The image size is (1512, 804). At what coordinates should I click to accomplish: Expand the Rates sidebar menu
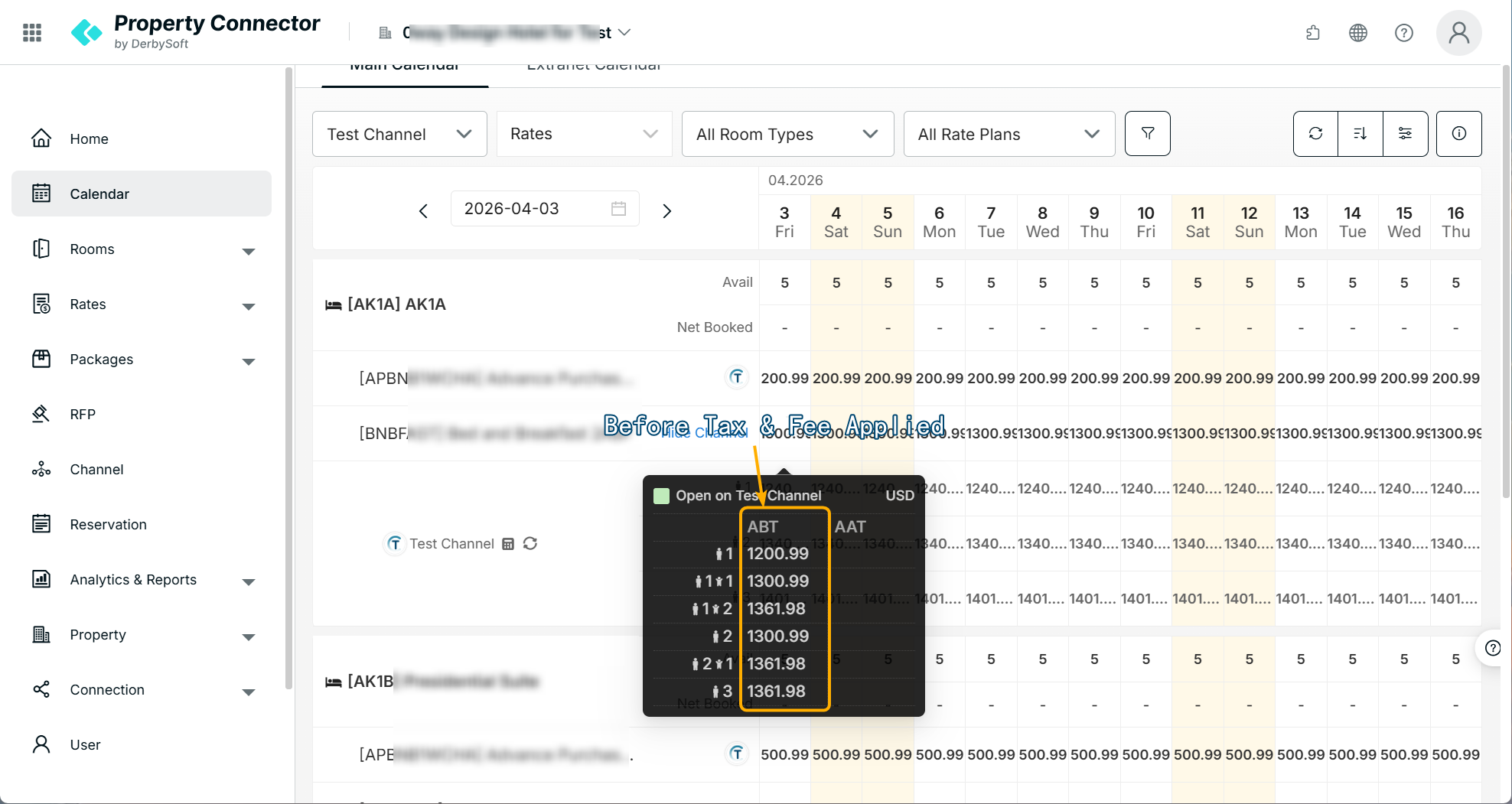coord(249,306)
